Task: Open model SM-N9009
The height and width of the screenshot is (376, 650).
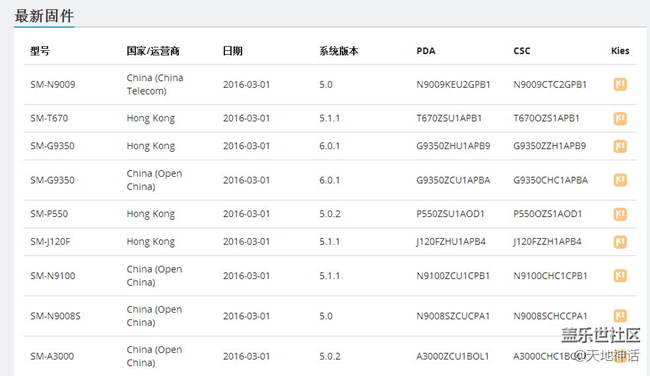Action: [x=53, y=85]
